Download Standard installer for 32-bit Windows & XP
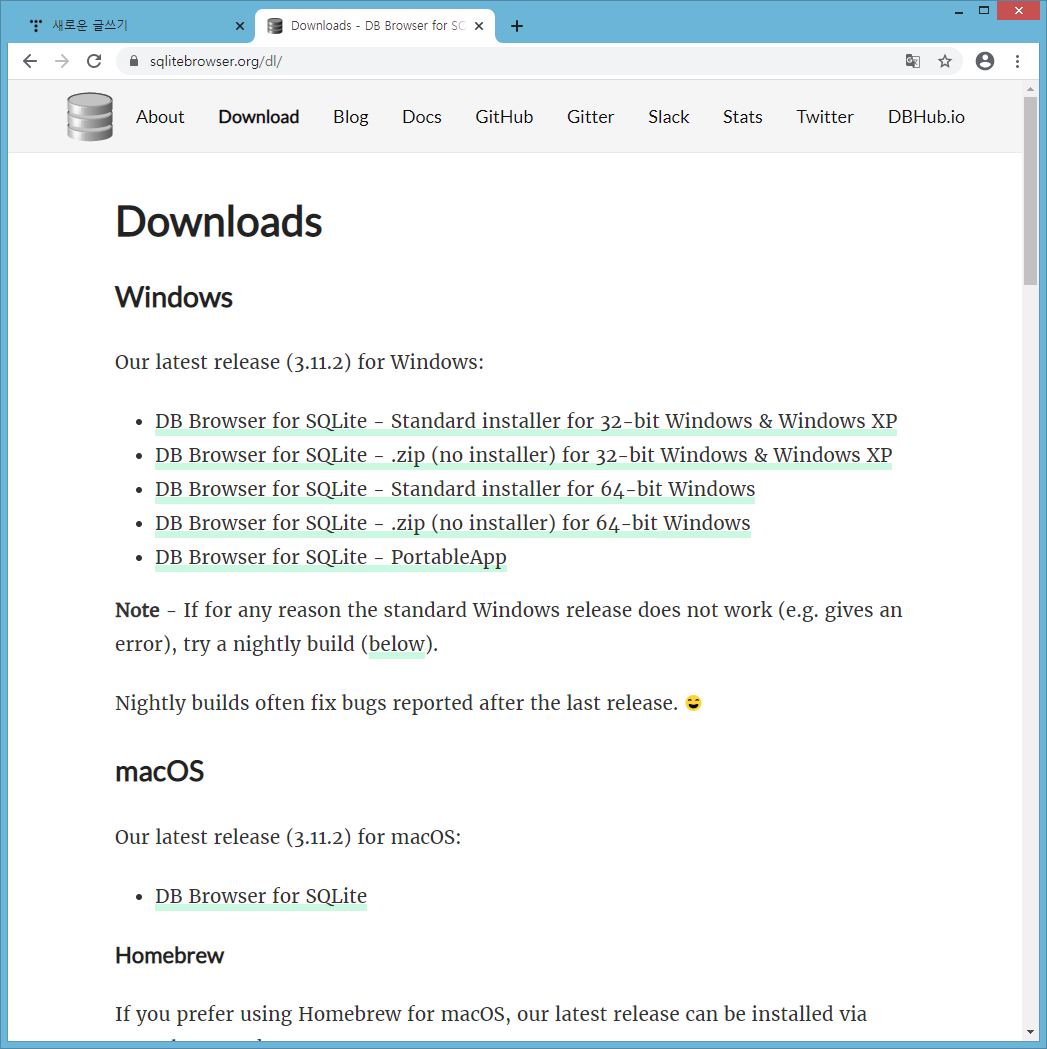Image resolution: width=1047 pixels, height=1049 pixels. click(526, 421)
